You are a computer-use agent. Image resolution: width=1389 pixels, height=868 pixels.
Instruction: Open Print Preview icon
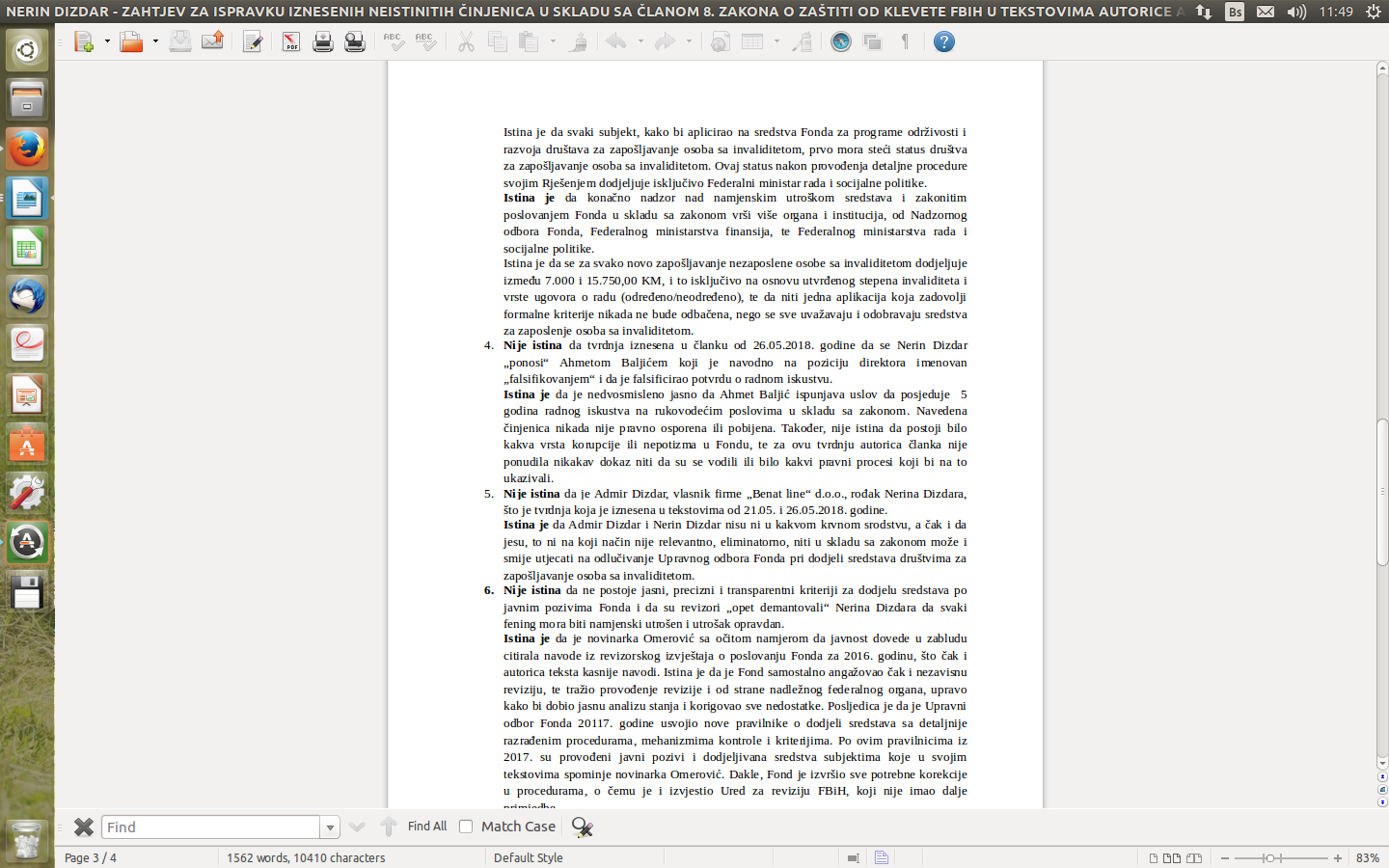[355, 41]
